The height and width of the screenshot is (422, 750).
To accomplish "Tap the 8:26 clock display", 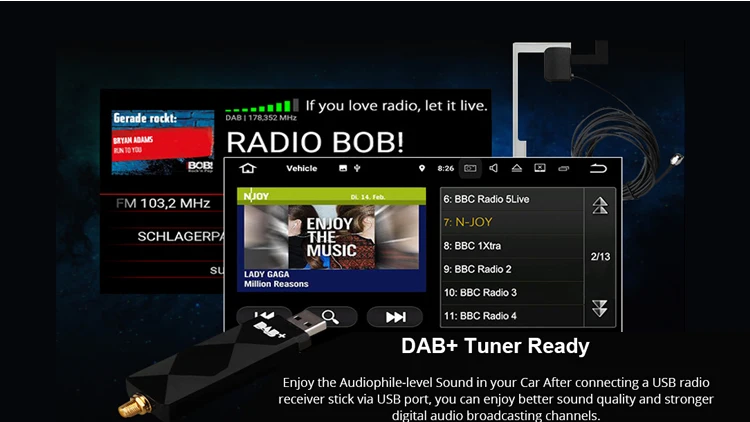I will tap(445, 168).
